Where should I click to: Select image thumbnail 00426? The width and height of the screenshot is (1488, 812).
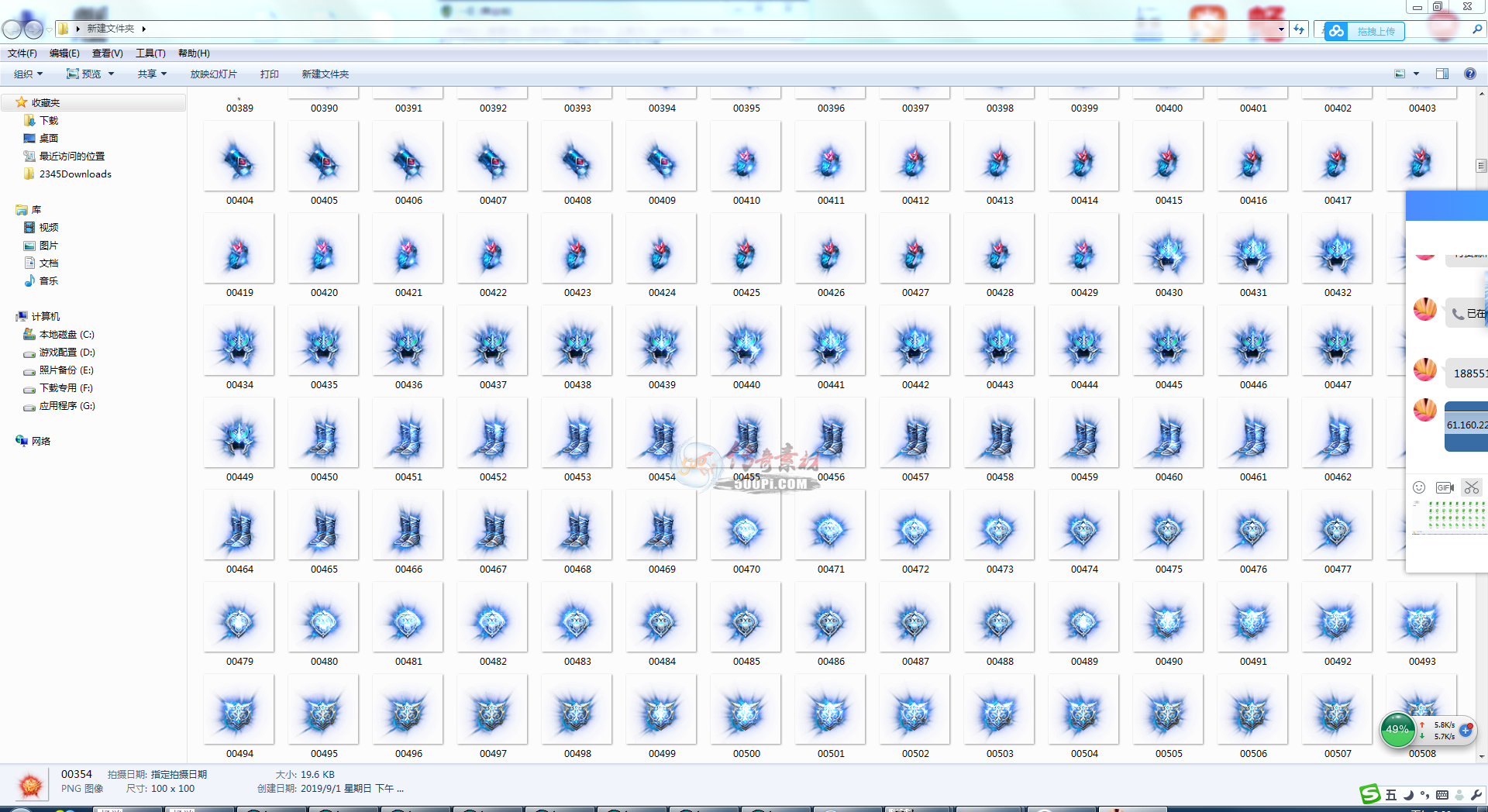pyautogui.click(x=830, y=249)
